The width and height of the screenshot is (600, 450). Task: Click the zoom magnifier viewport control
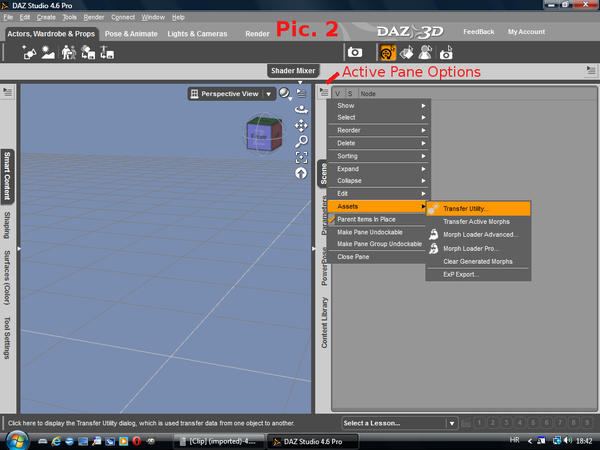pos(301,142)
